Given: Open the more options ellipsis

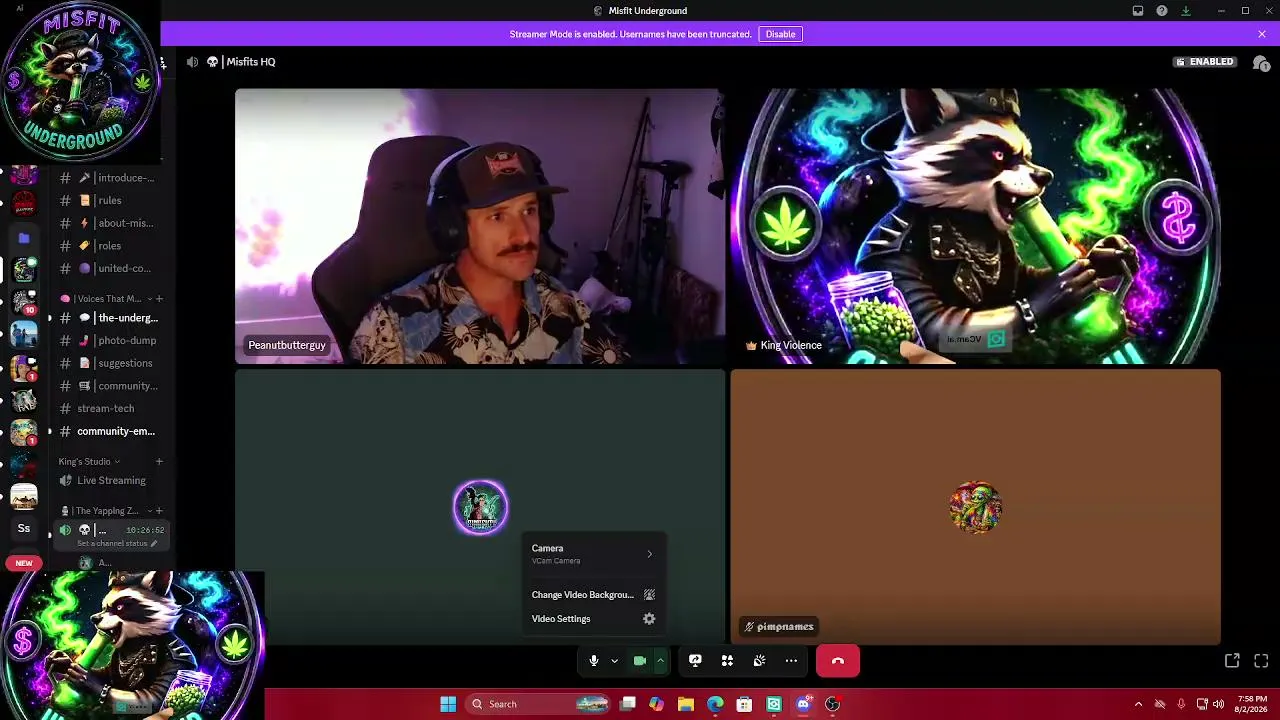Looking at the screenshot, I should 791,661.
